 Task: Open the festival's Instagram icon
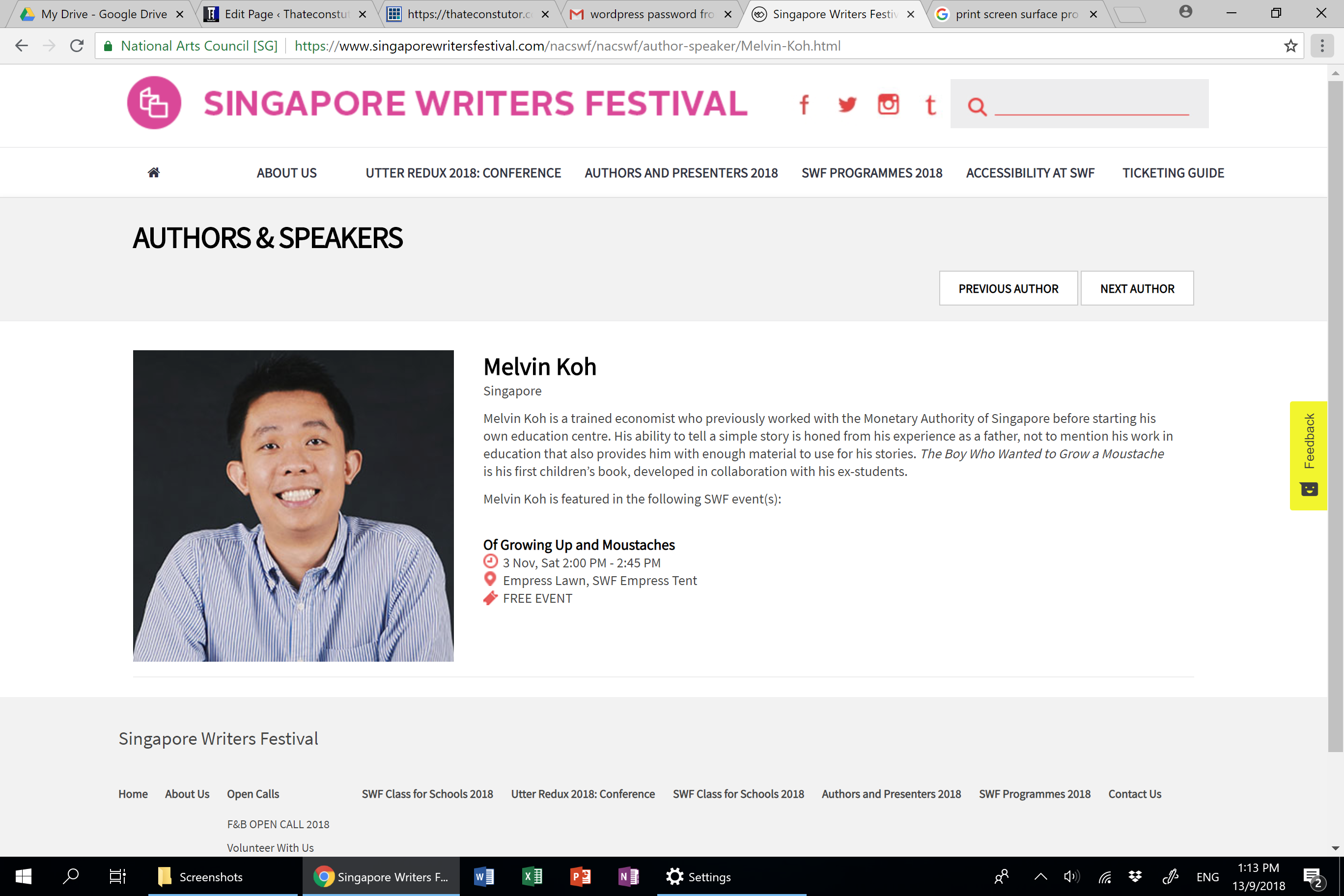pos(888,105)
